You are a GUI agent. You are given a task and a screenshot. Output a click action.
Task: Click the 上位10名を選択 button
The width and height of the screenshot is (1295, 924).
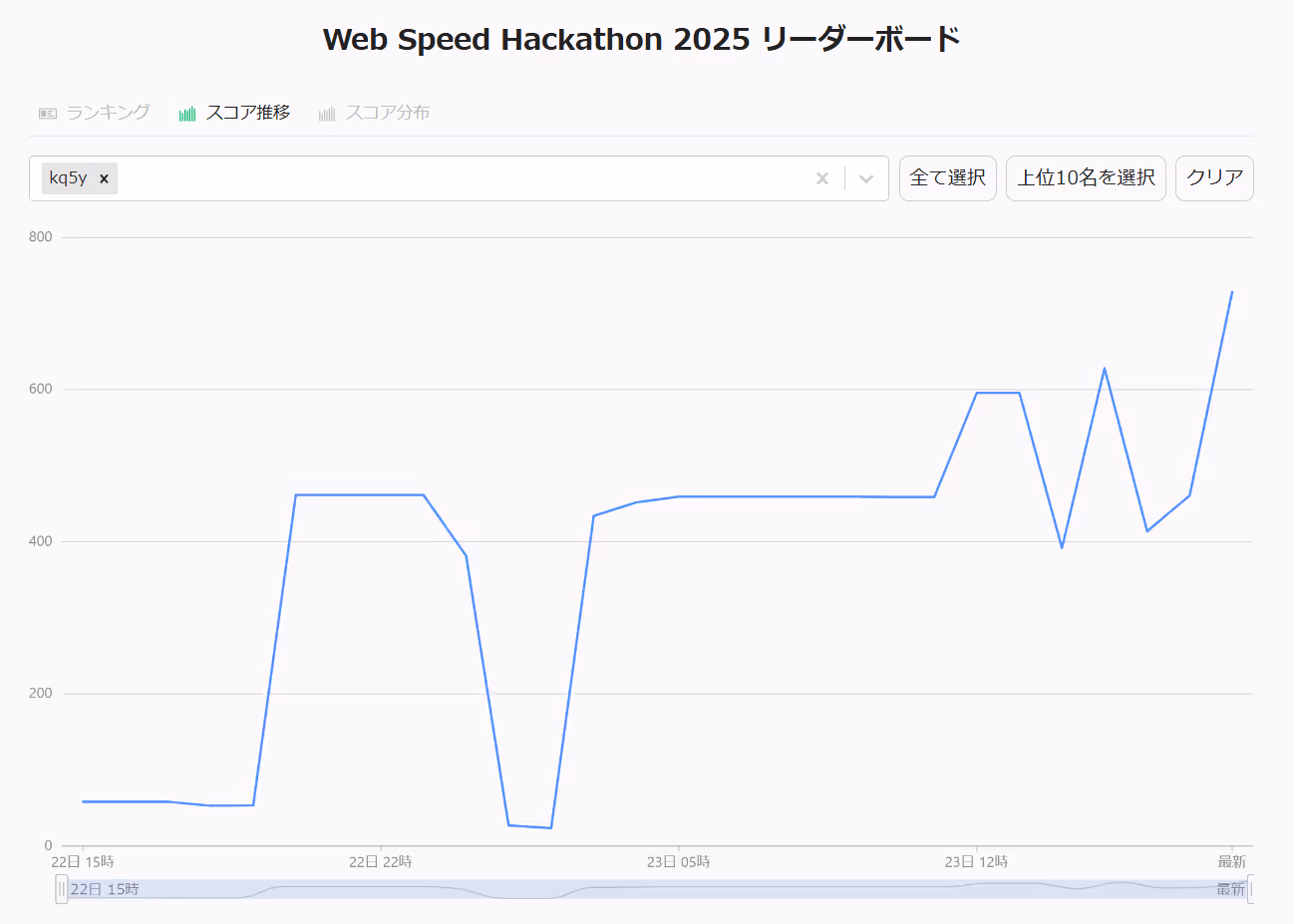tap(1086, 178)
